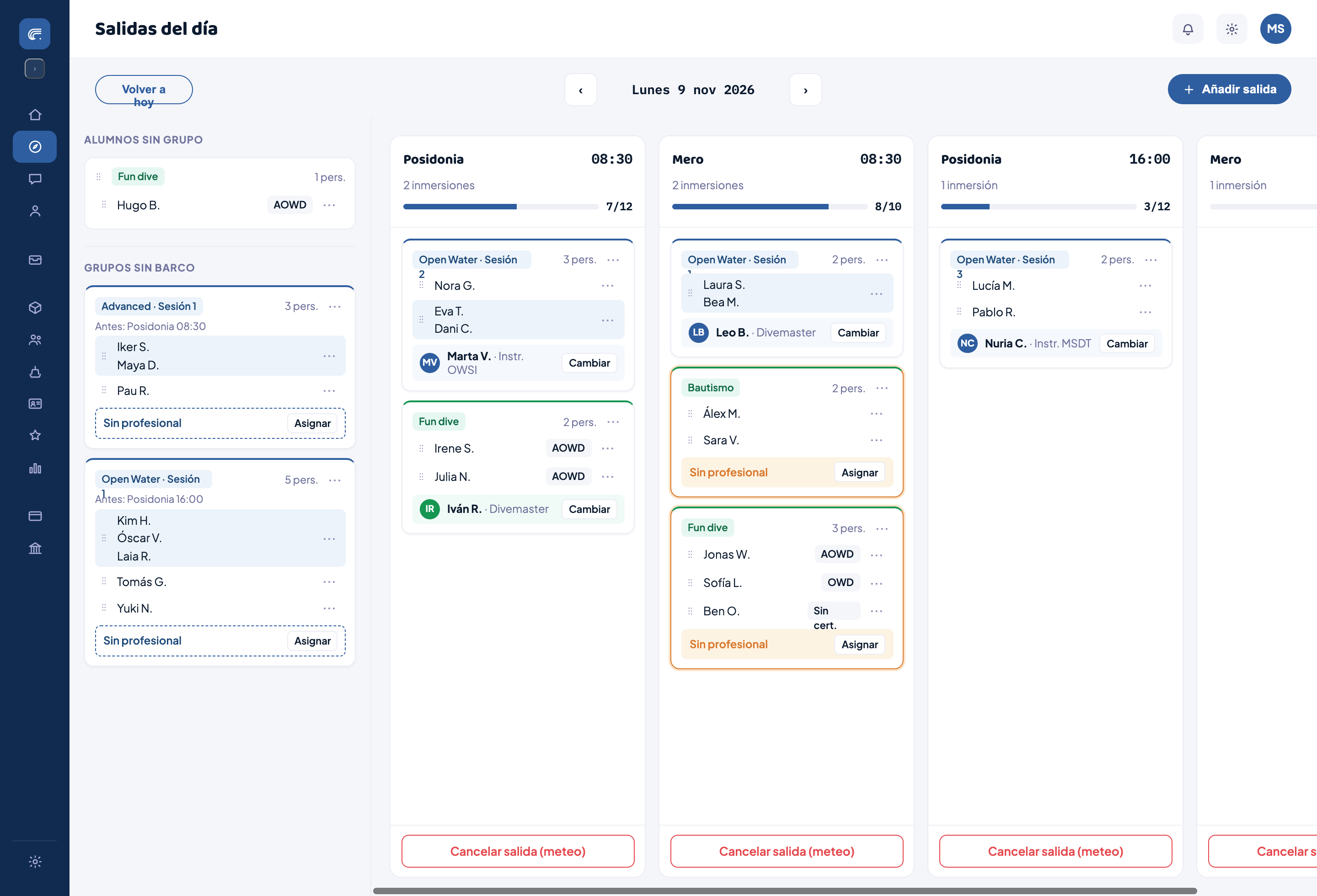Open the bank building sidebar icon
The width and height of the screenshot is (1317, 896).
(x=35, y=548)
